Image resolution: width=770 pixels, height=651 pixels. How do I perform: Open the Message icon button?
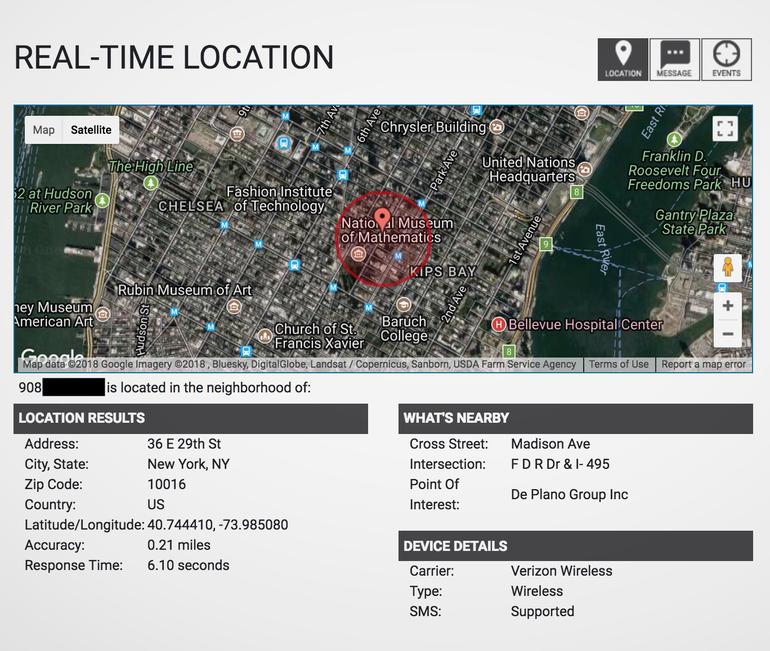pos(674,60)
